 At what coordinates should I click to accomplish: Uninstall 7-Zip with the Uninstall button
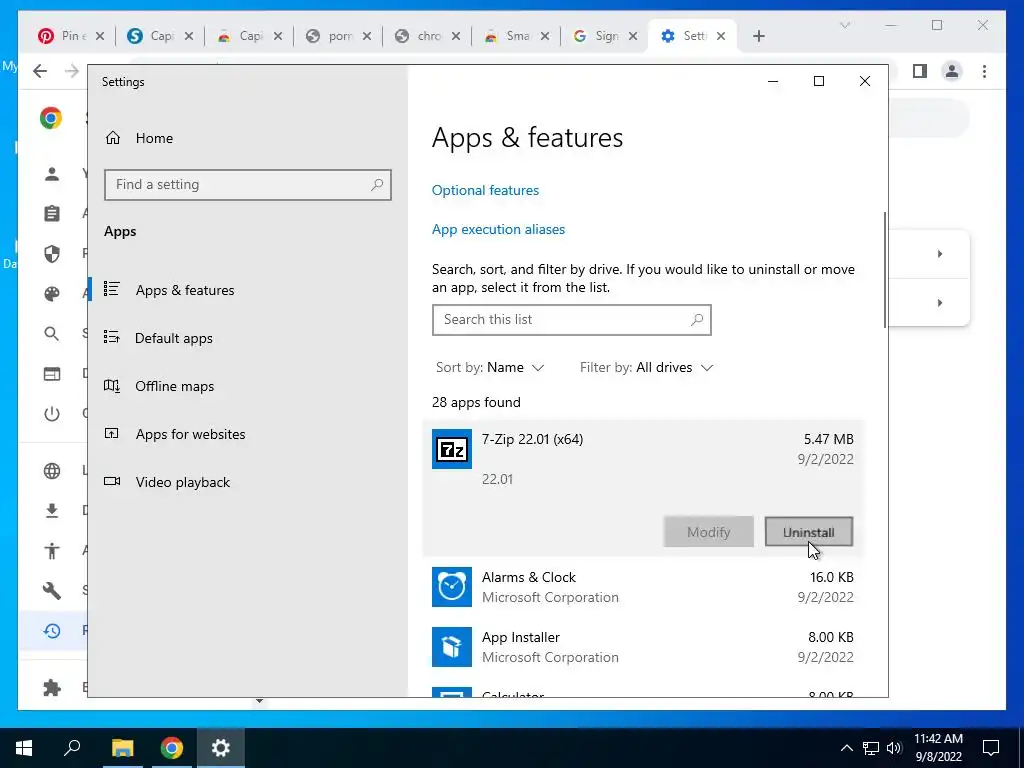[x=808, y=532]
